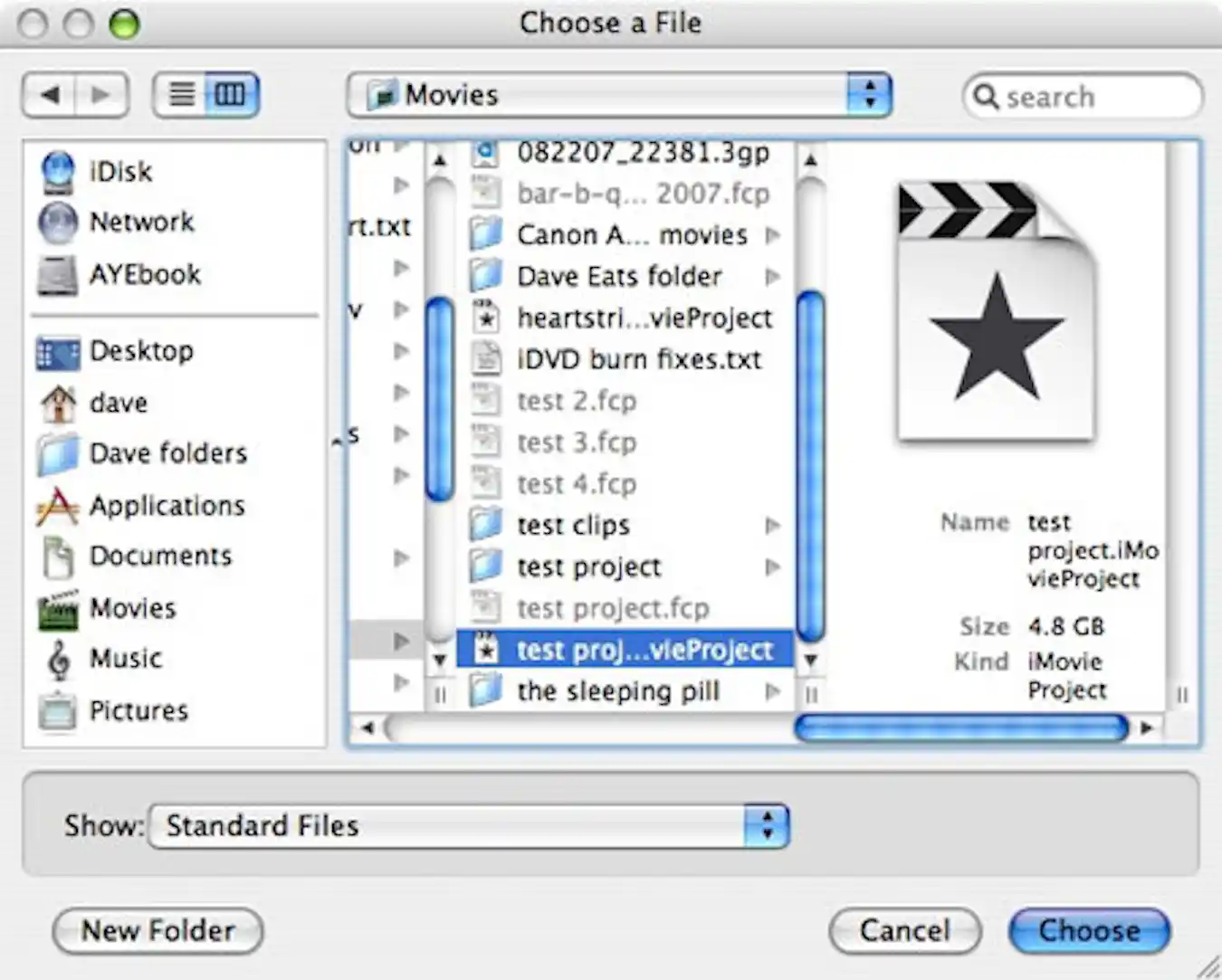Select the Pictures folder in sidebar
The width and height of the screenshot is (1222, 980).
pos(138,709)
